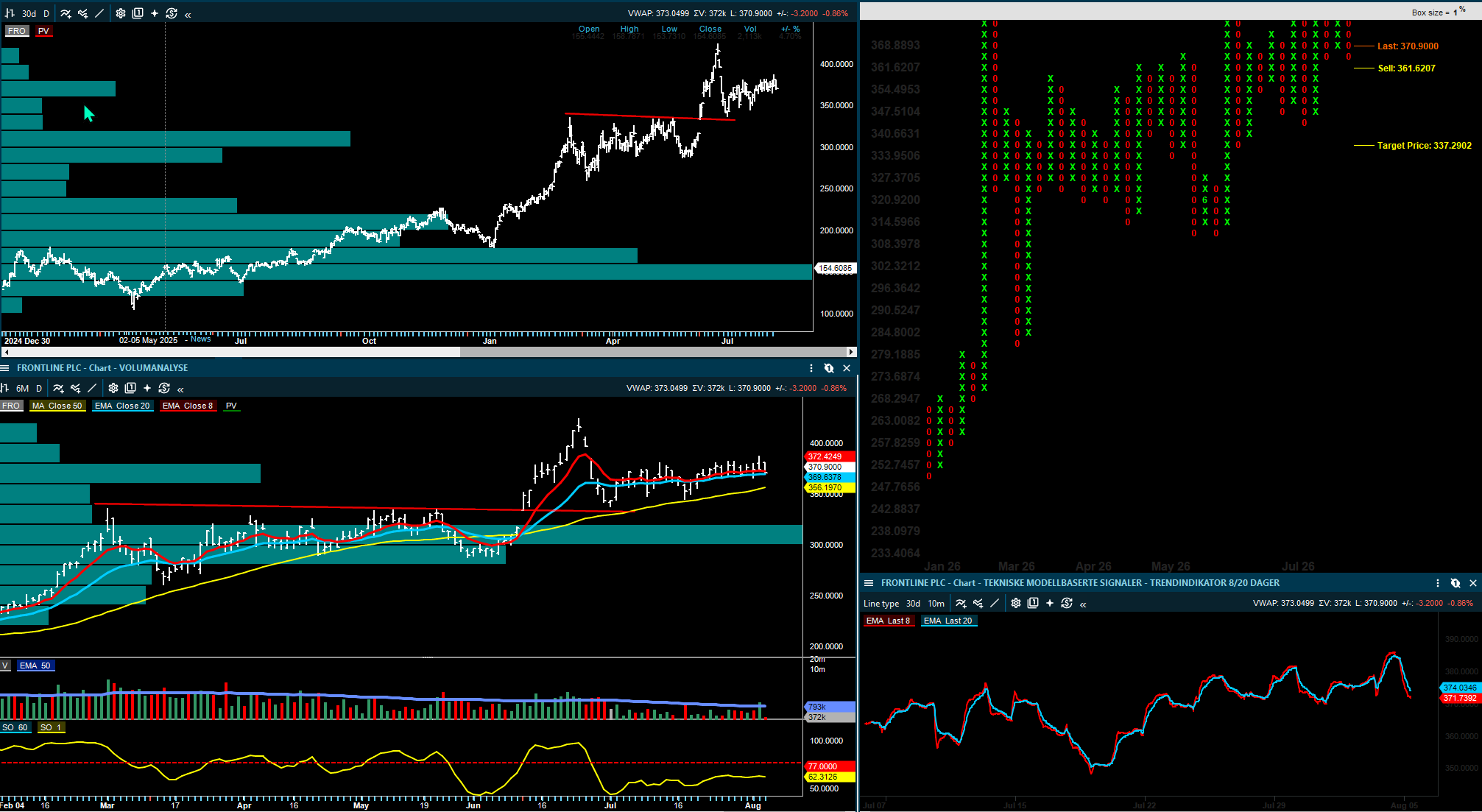Open the Line type dropdown in TRENDINDIKATOR chart
This screenshot has width=1482, height=812.
pyautogui.click(x=881, y=604)
